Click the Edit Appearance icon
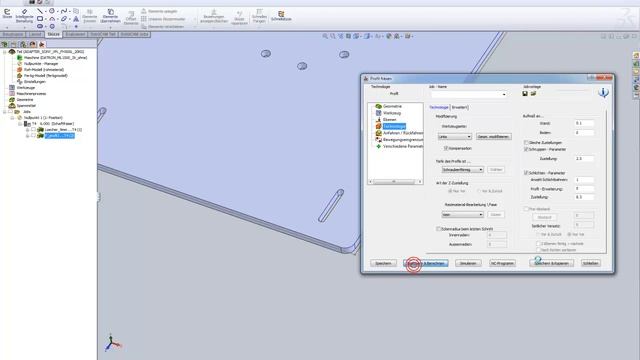This screenshot has width=640, height=360. coord(389,36)
